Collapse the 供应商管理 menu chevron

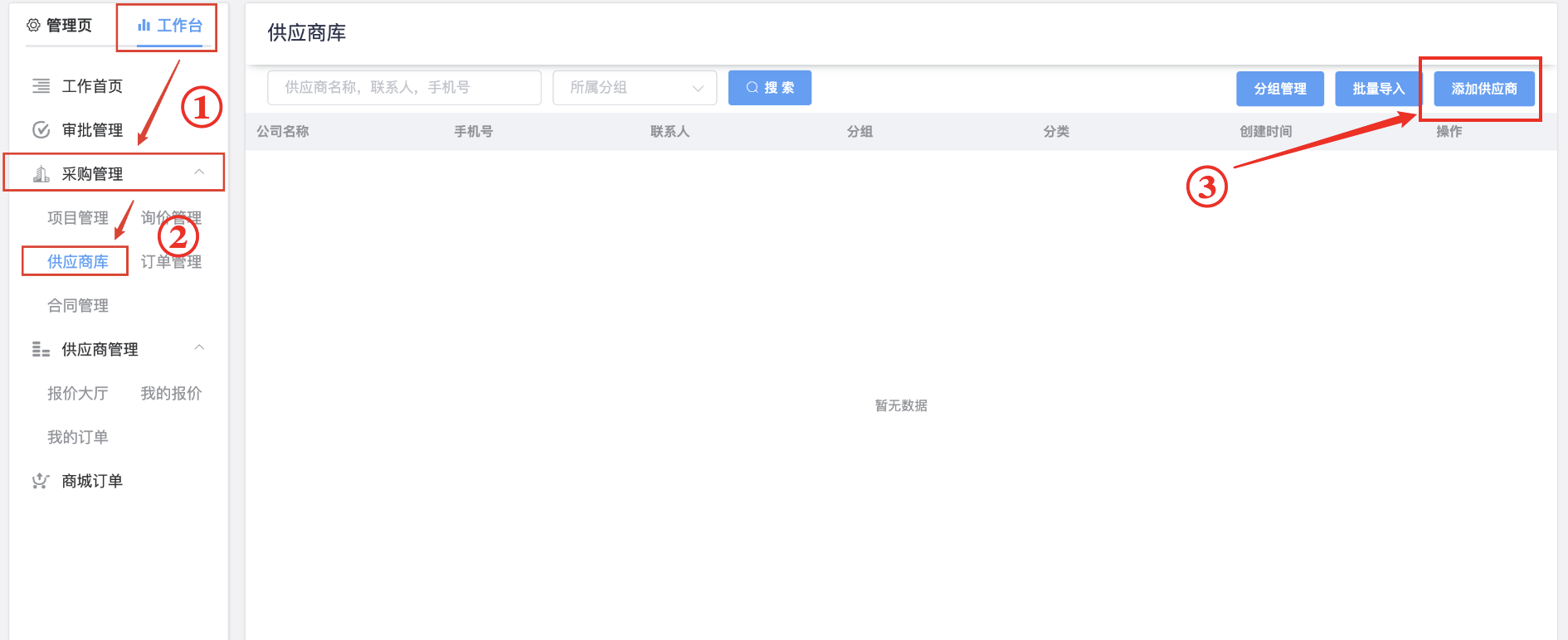[x=199, y=348]
